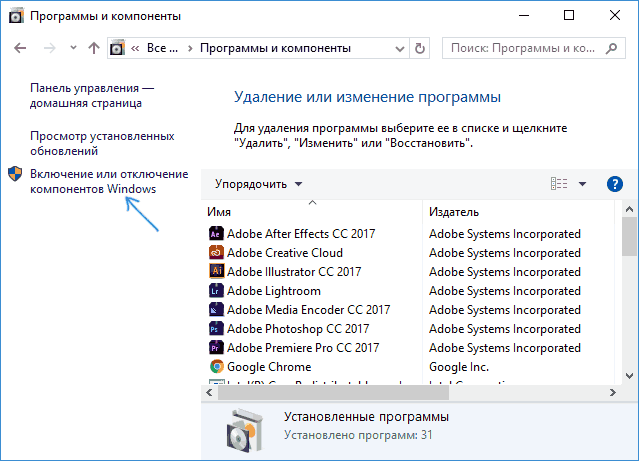
Task: Refresh the programs list
Action: click(x=420, y=48)
